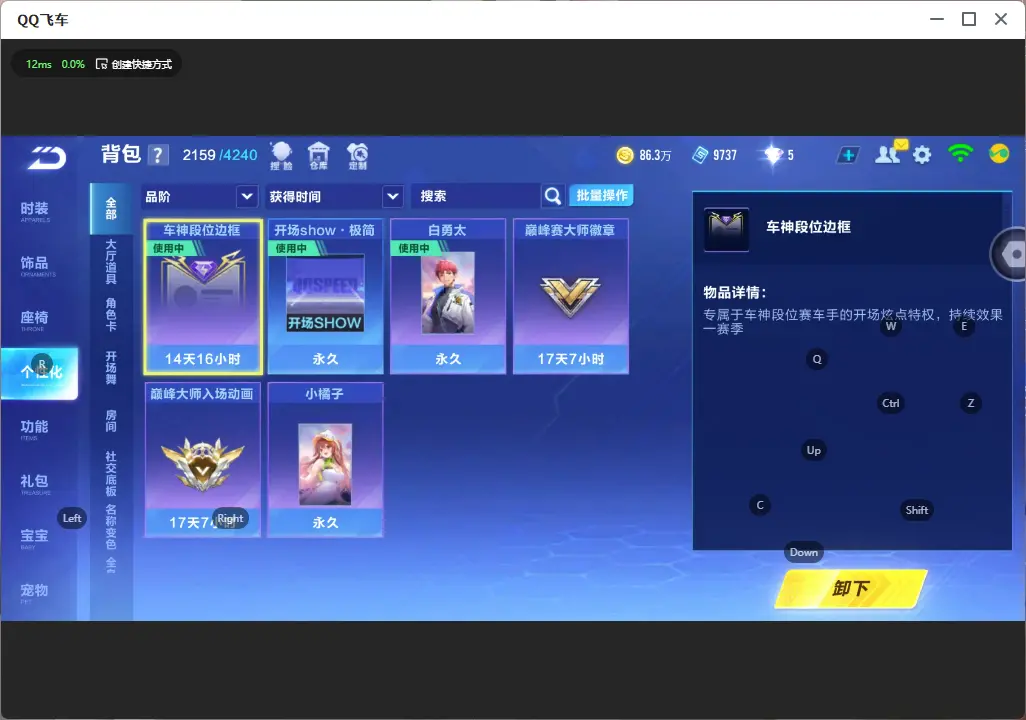Open the 品阶 grade dropdown
1026x720 pixels.
pyautogui.click(x=199, y=196)
